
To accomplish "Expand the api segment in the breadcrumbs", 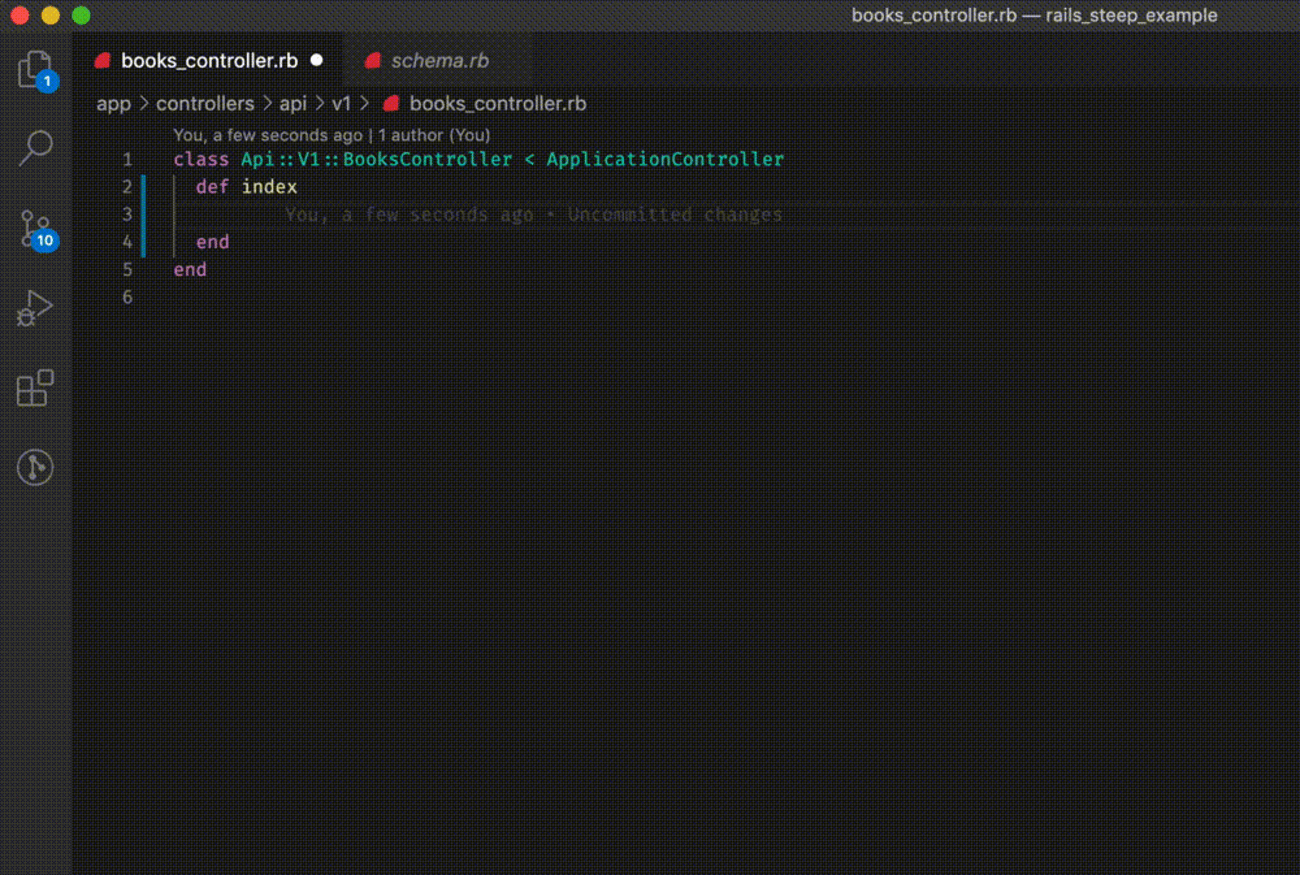I will pos(293,103).
